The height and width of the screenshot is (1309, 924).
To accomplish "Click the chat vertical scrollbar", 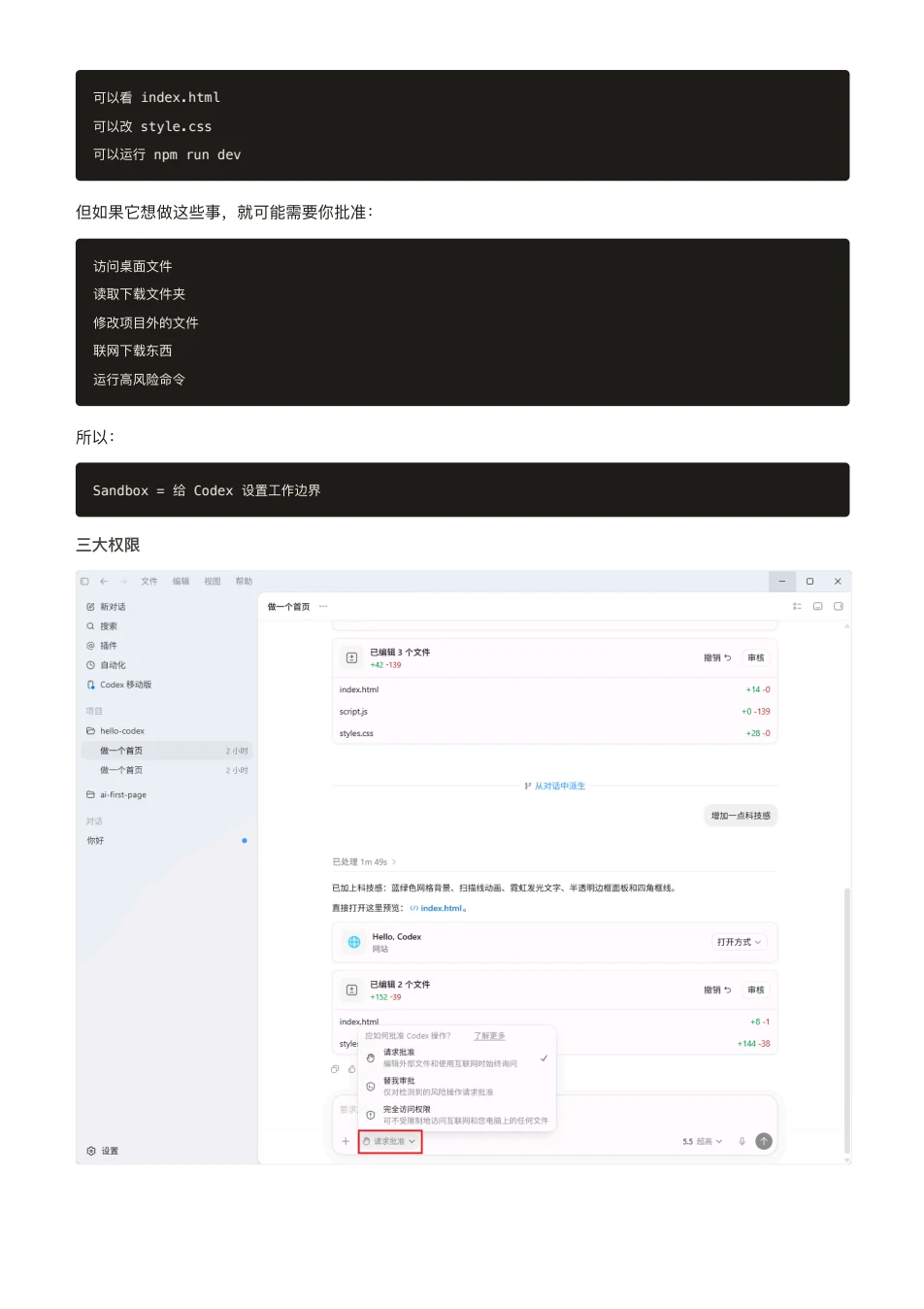I will pos(847,1020).
